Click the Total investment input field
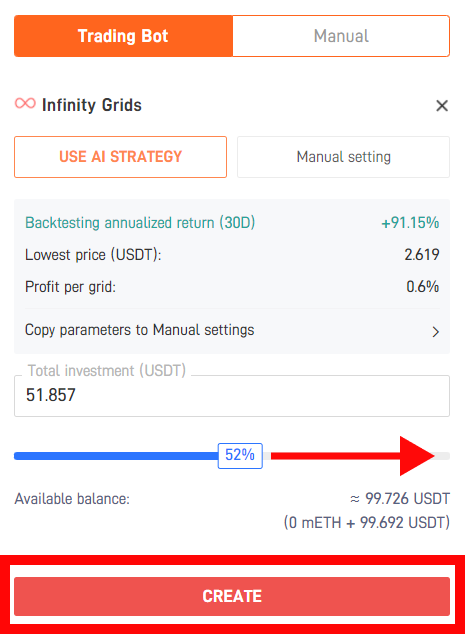The height and width of the screenshot is (634, 465). (232, 396)
